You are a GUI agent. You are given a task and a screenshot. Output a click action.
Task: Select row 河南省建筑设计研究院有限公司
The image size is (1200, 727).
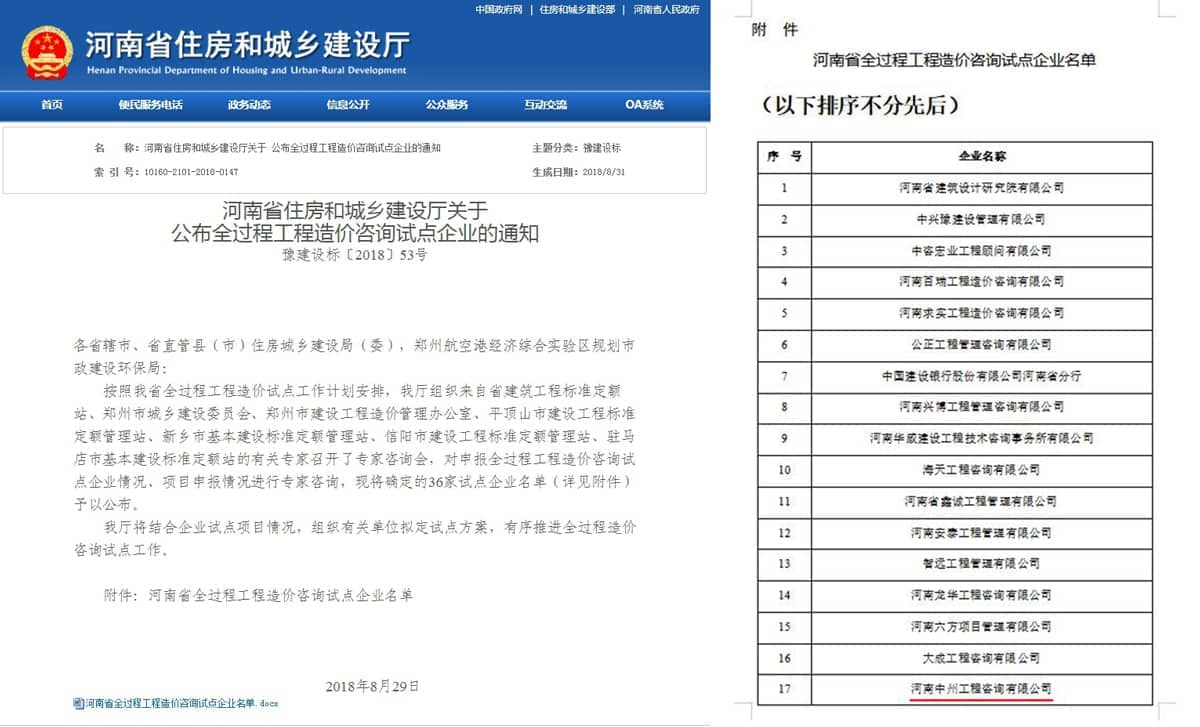pos(955,188)
